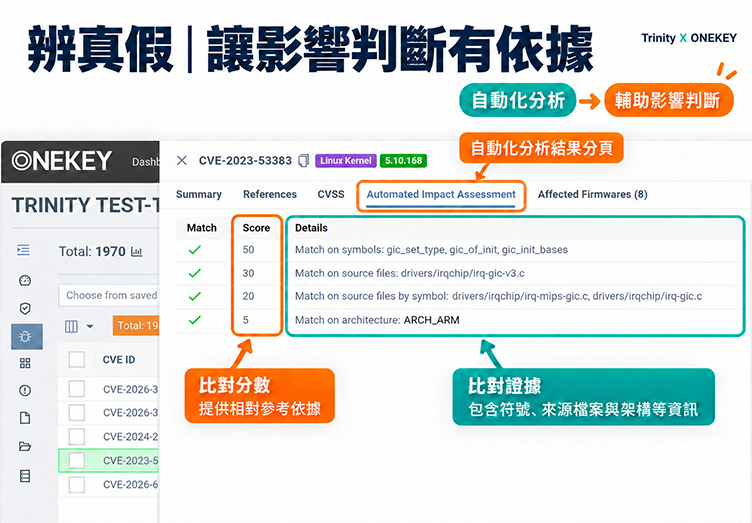Click the 5.10.168 version badge

pyautogui.click(x=403, y=161)
